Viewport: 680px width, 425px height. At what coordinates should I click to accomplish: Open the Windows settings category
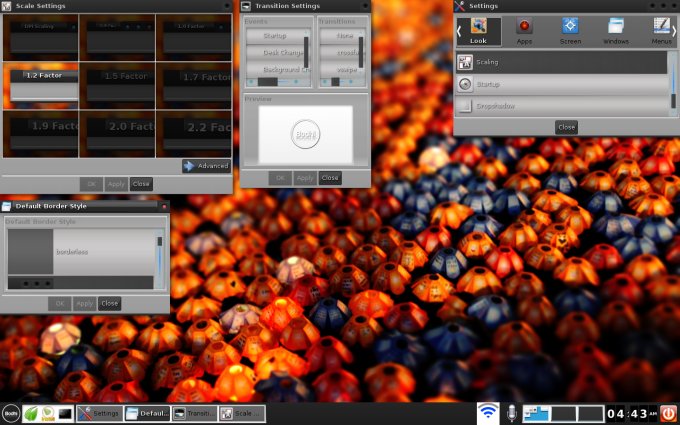click(x=616, y=30)
